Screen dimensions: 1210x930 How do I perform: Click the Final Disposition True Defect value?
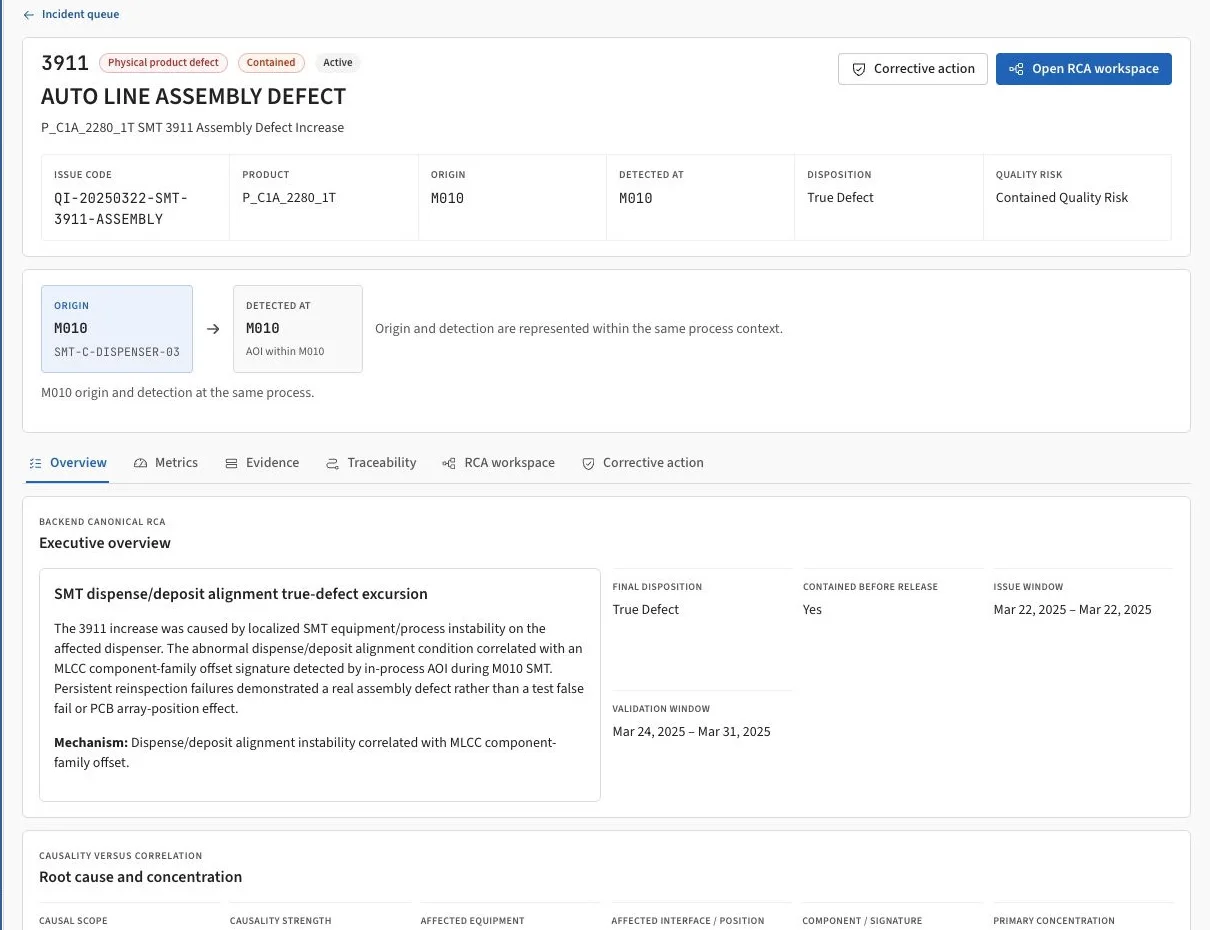pyautogui.click(x=645, y=610)
